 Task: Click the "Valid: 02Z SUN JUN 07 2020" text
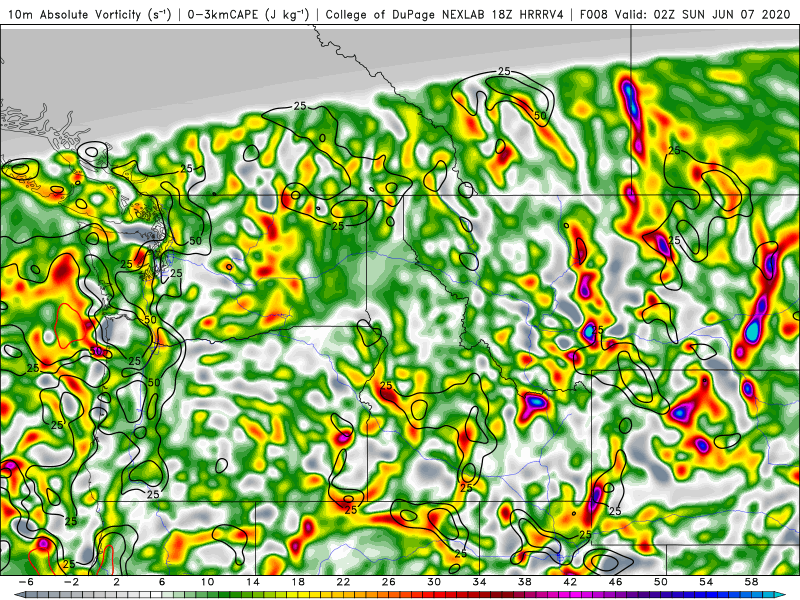click(702, 15)
